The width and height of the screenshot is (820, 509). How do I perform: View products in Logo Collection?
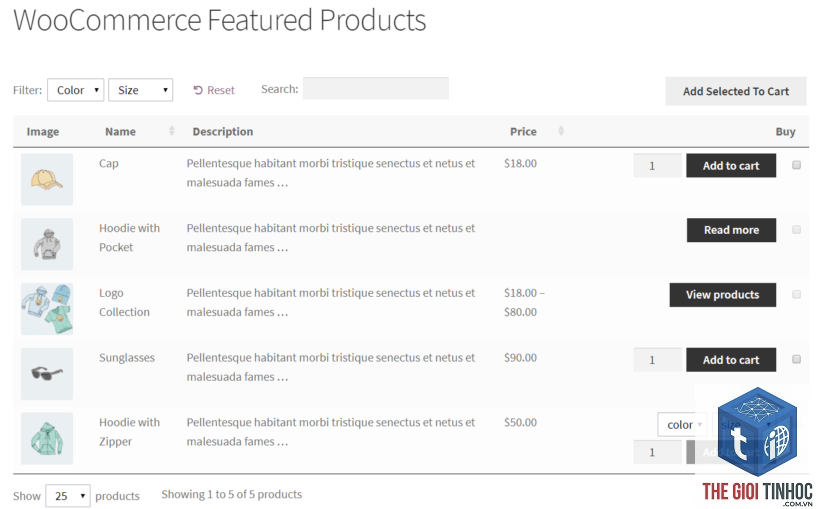723,295
